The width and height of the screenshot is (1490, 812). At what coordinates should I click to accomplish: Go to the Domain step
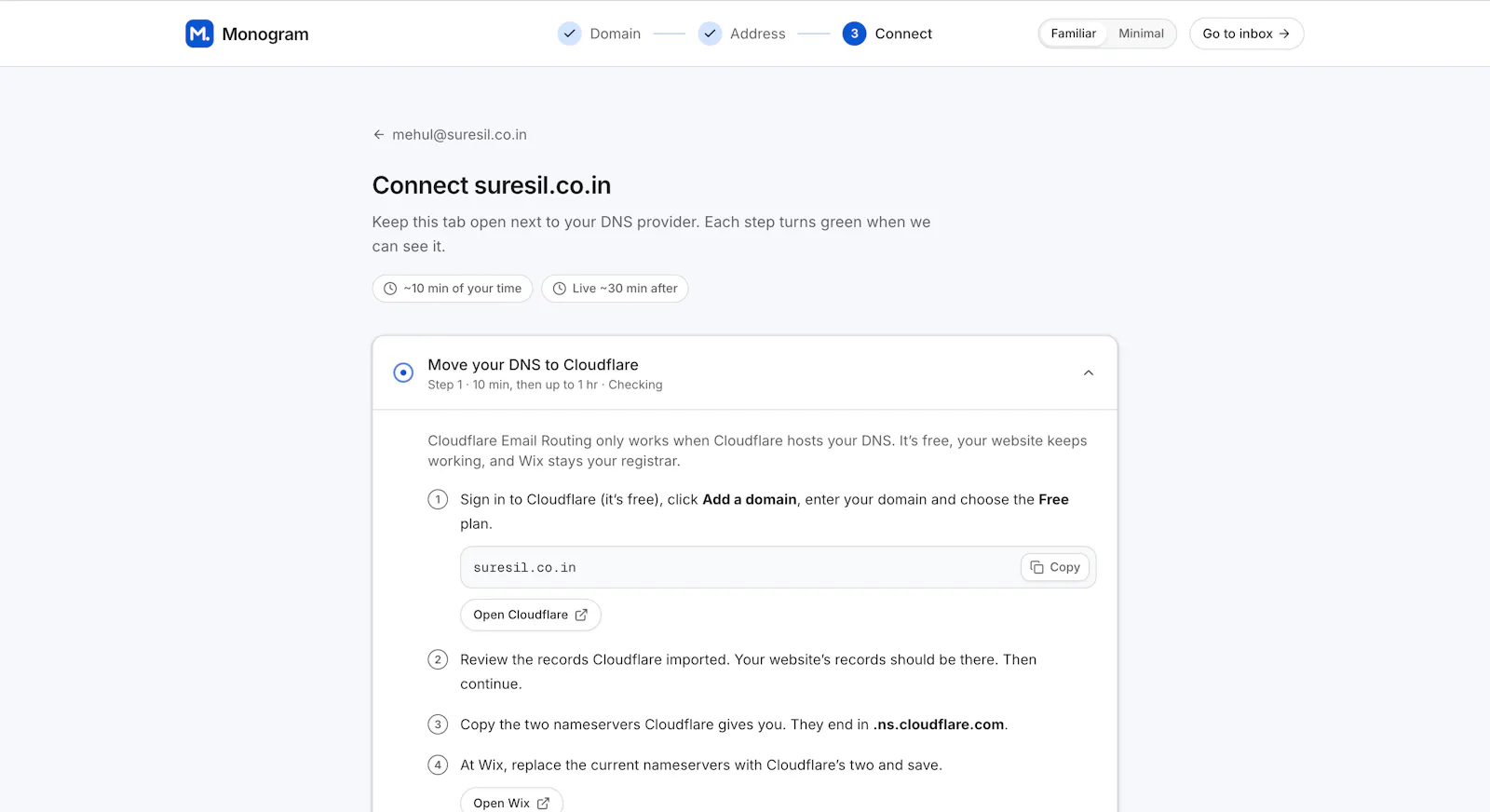[x=616, y=34]
